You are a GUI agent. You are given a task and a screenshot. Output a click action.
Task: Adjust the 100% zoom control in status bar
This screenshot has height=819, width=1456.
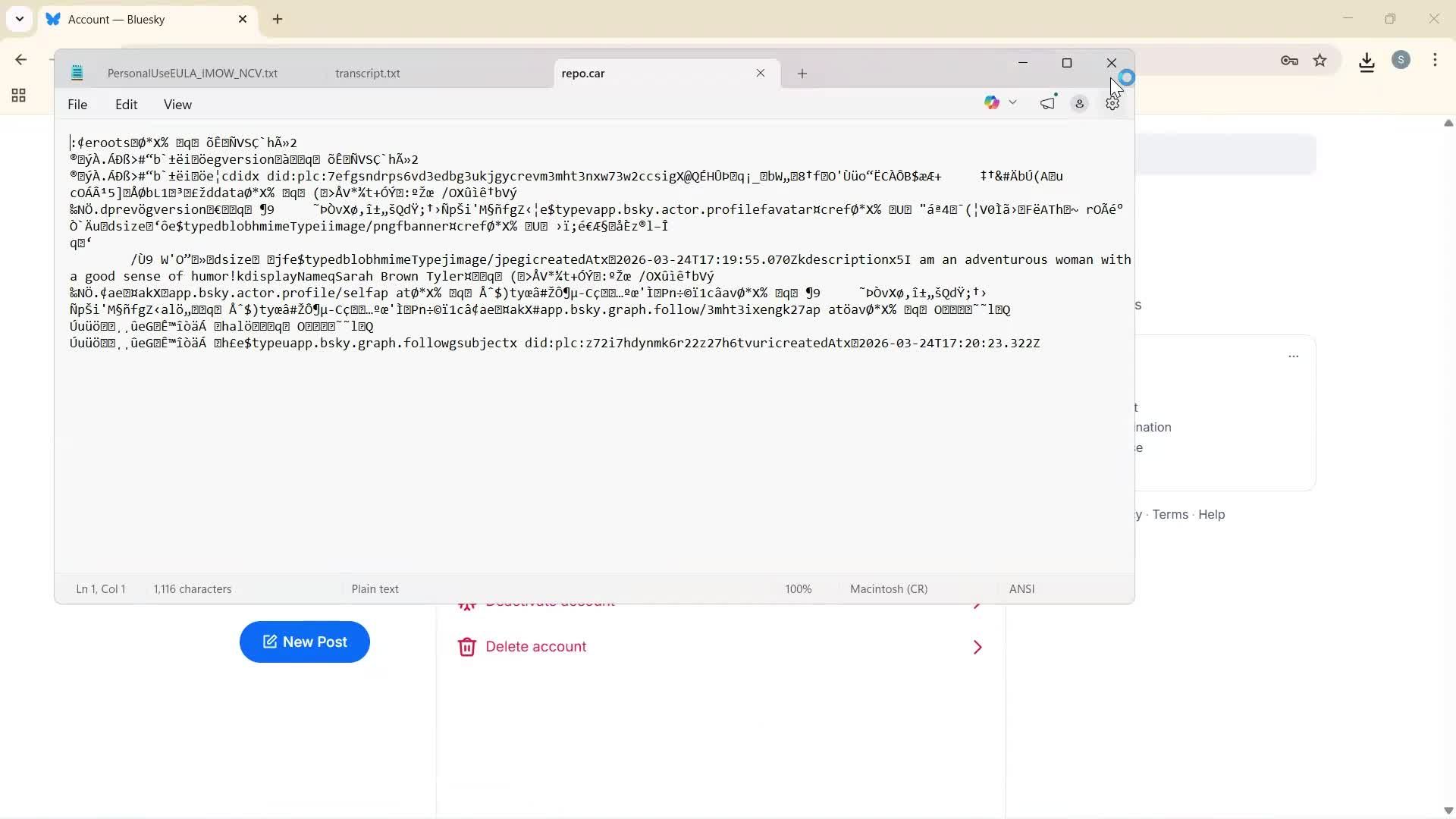pos(798,588)
